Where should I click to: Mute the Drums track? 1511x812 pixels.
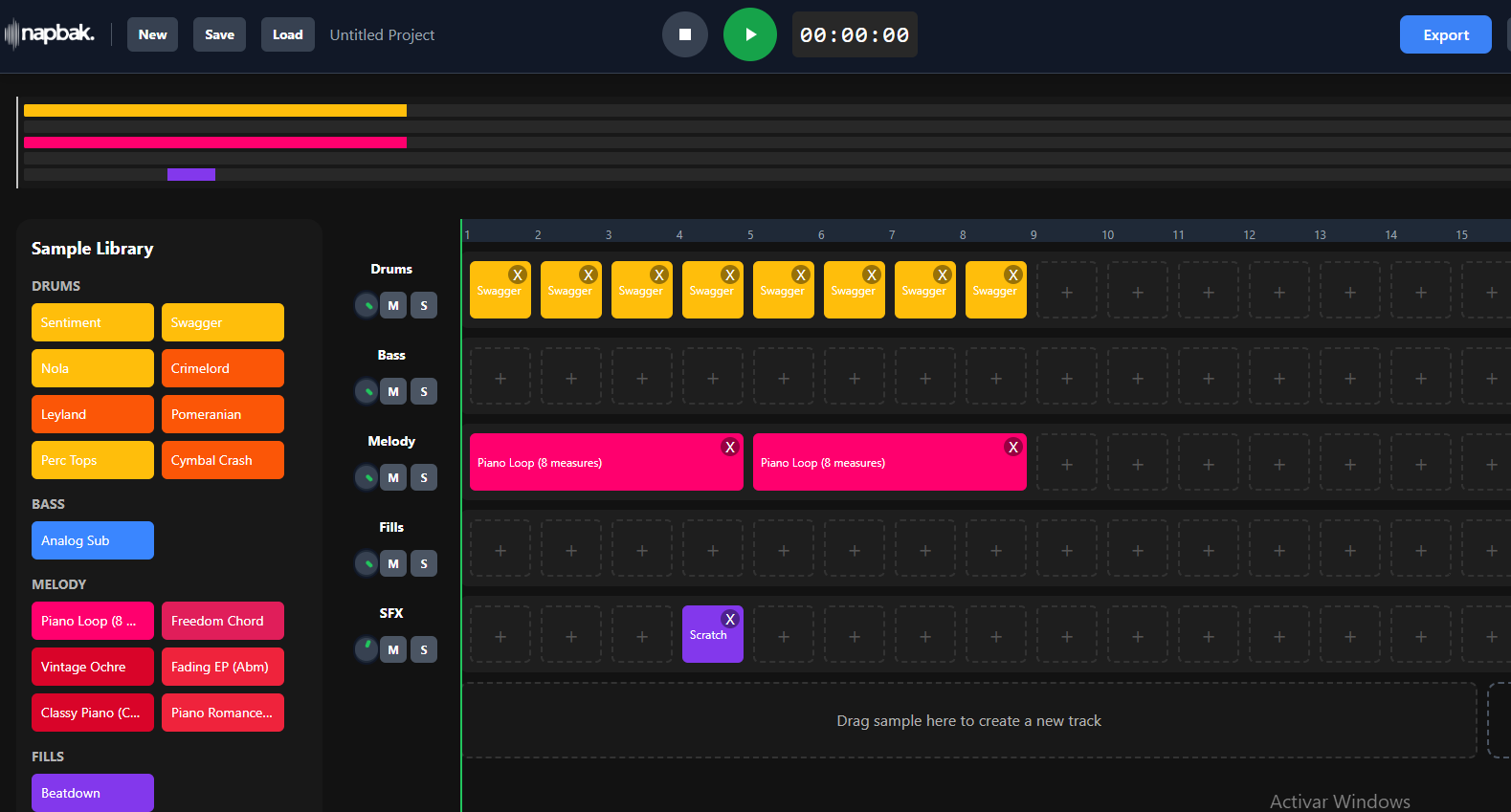(393, 305)
